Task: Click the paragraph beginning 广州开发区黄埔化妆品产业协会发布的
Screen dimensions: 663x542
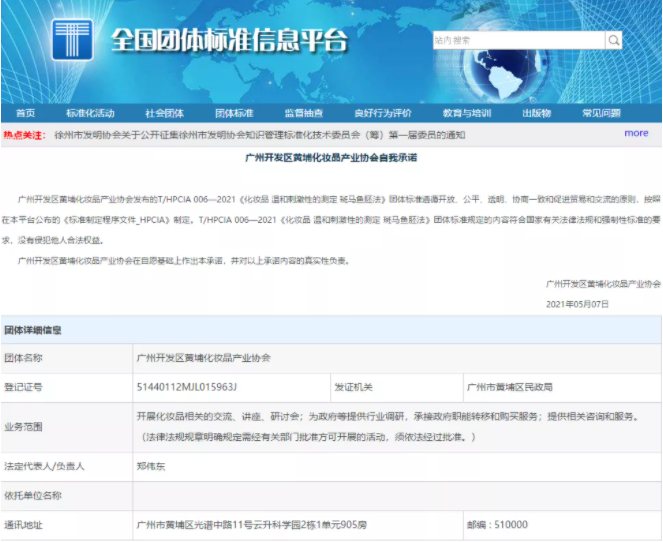Action: 331,220
